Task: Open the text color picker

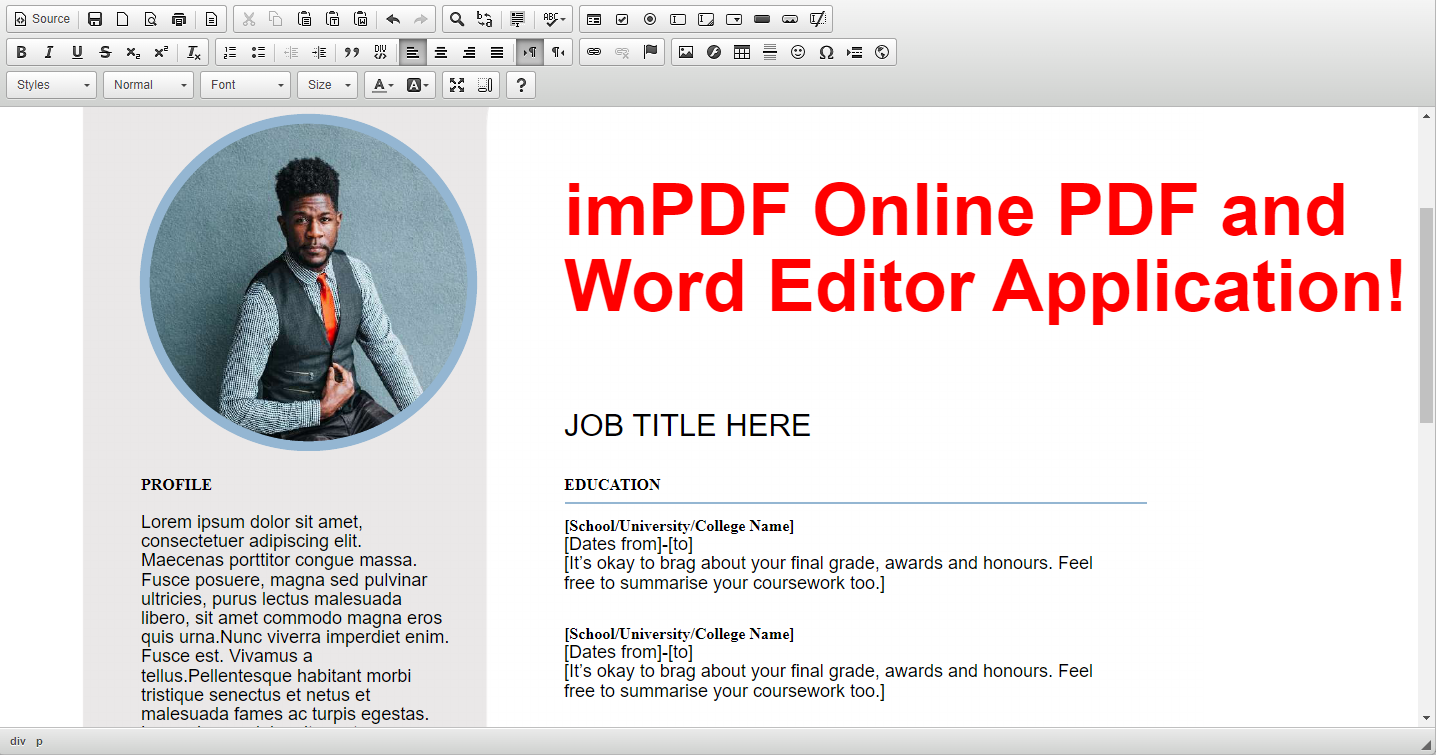Action: 383,85
